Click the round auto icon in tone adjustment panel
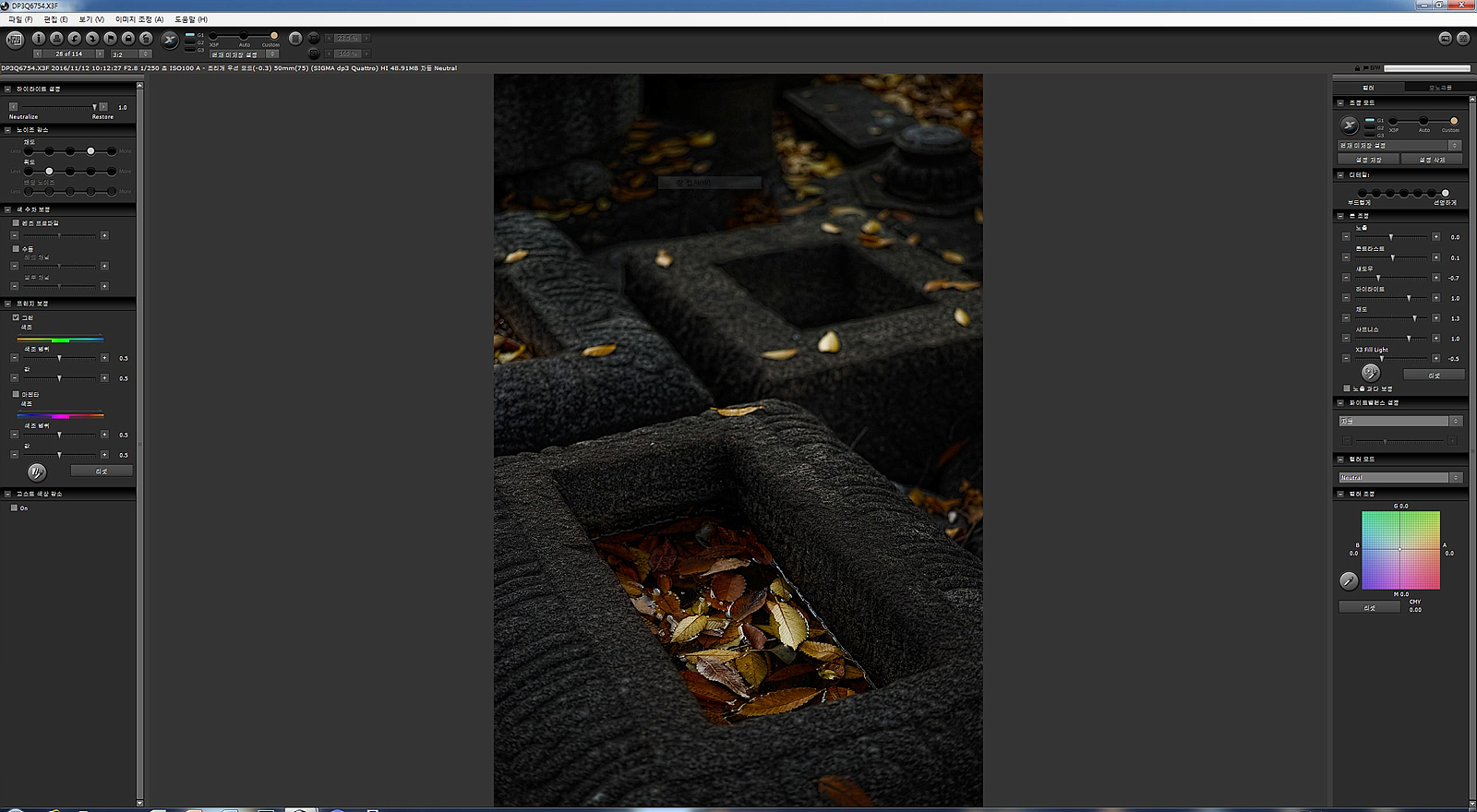Viewport: 1477px width, 812px height. click(1371, 373)
